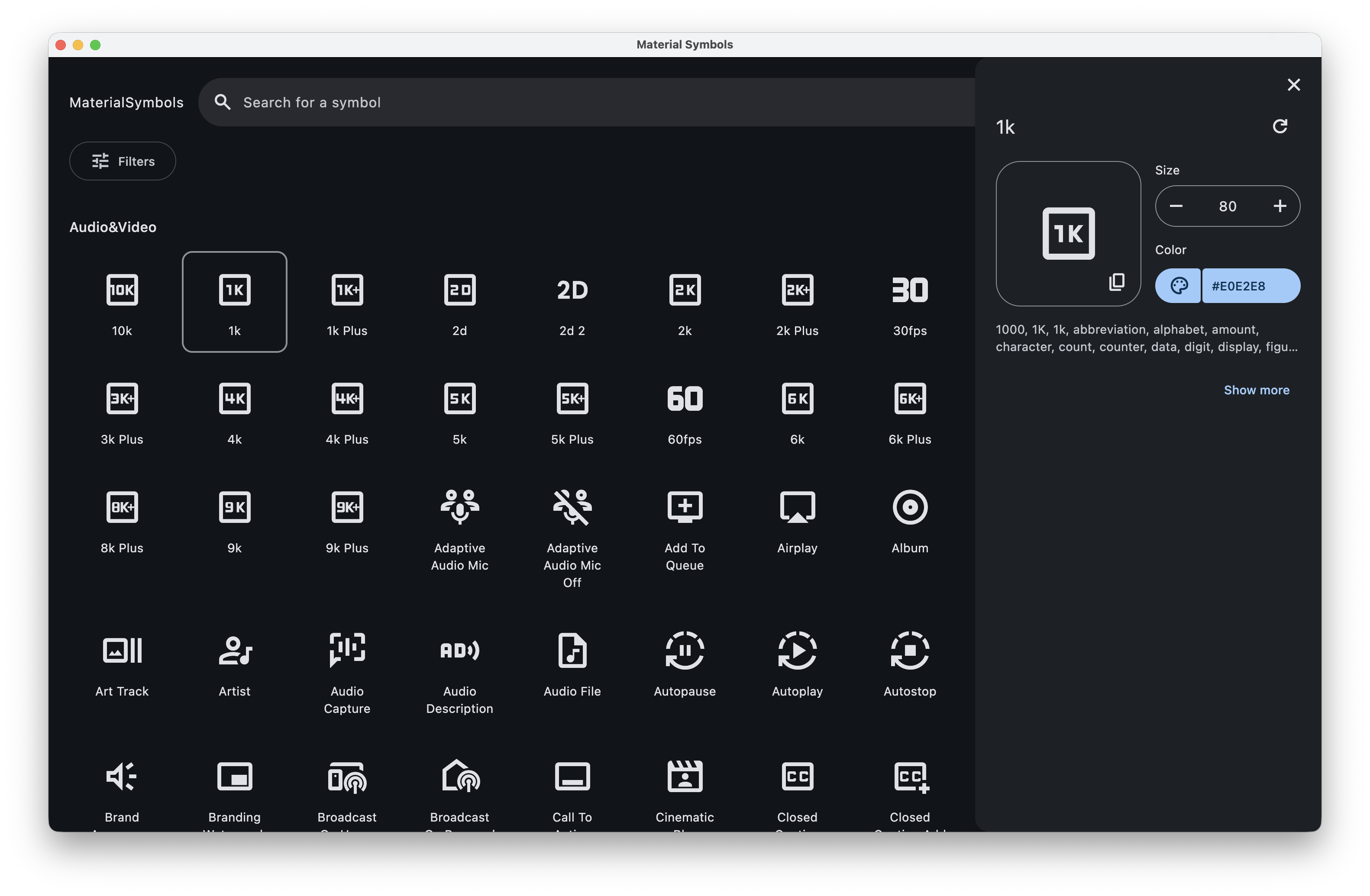This screenshot has height=896, width=1370.
Task: Select the Airplay symbol
Action: pos(797,520)
